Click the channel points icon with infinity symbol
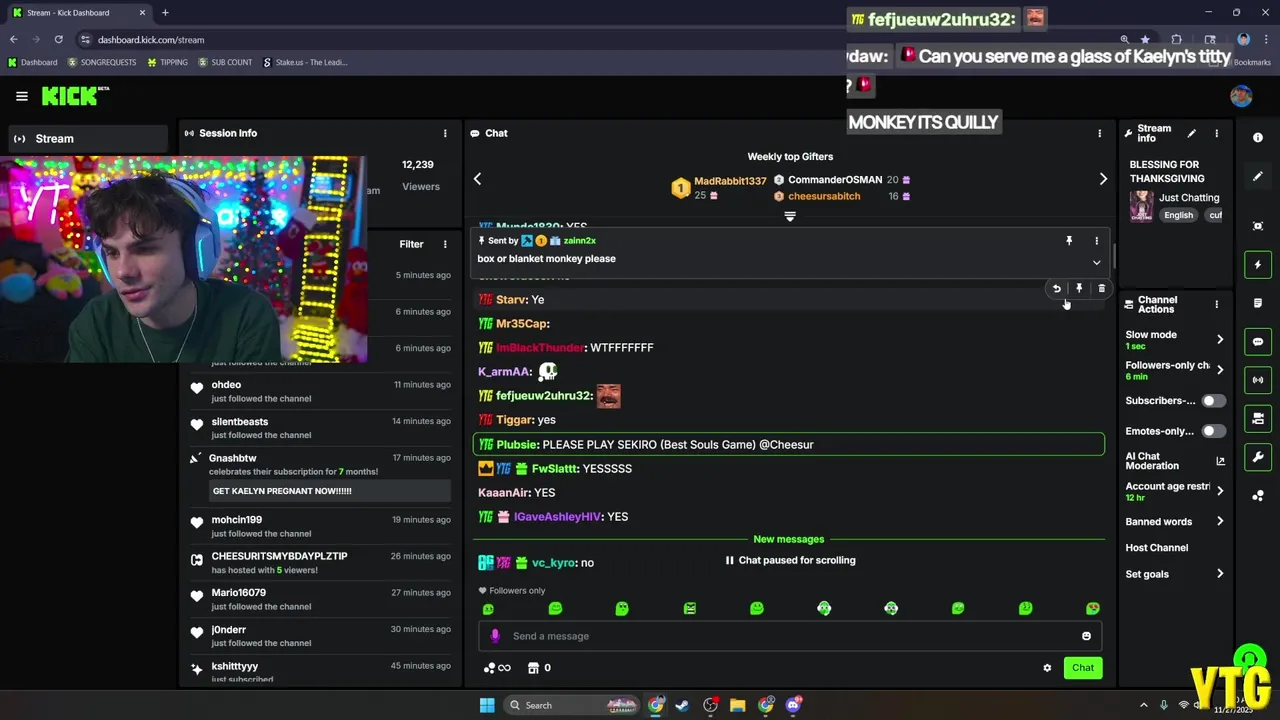 497,668
